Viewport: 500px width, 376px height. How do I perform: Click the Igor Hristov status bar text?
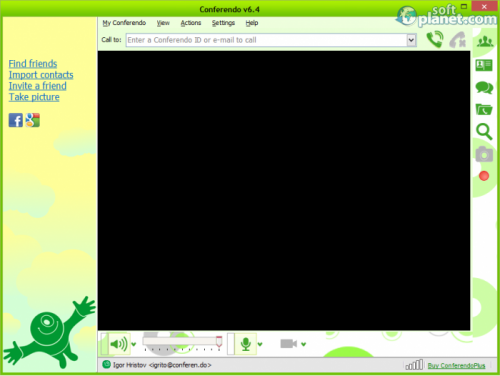(x=162, y=365)
